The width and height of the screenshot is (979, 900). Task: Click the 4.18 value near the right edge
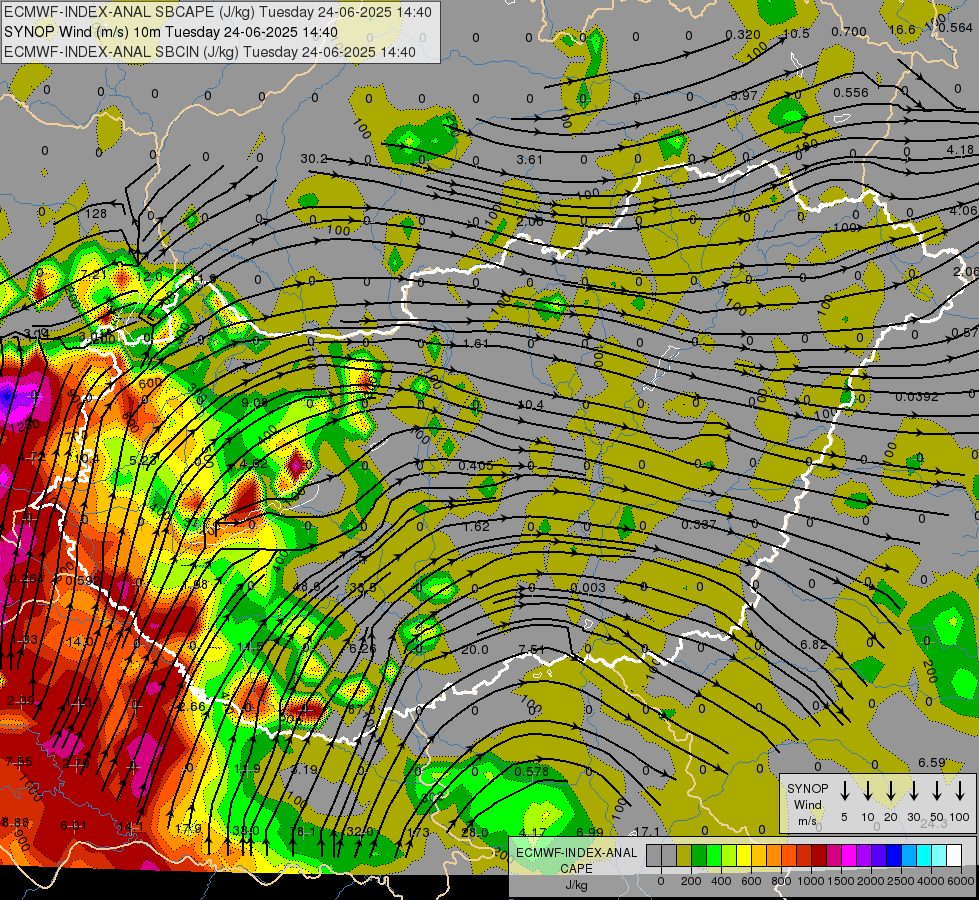[x=960, y=150]
